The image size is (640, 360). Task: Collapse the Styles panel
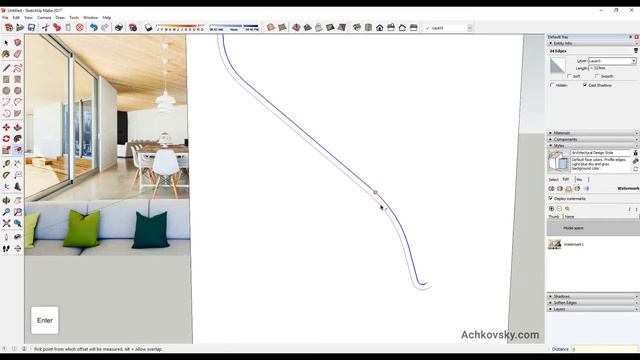(593, 146)
